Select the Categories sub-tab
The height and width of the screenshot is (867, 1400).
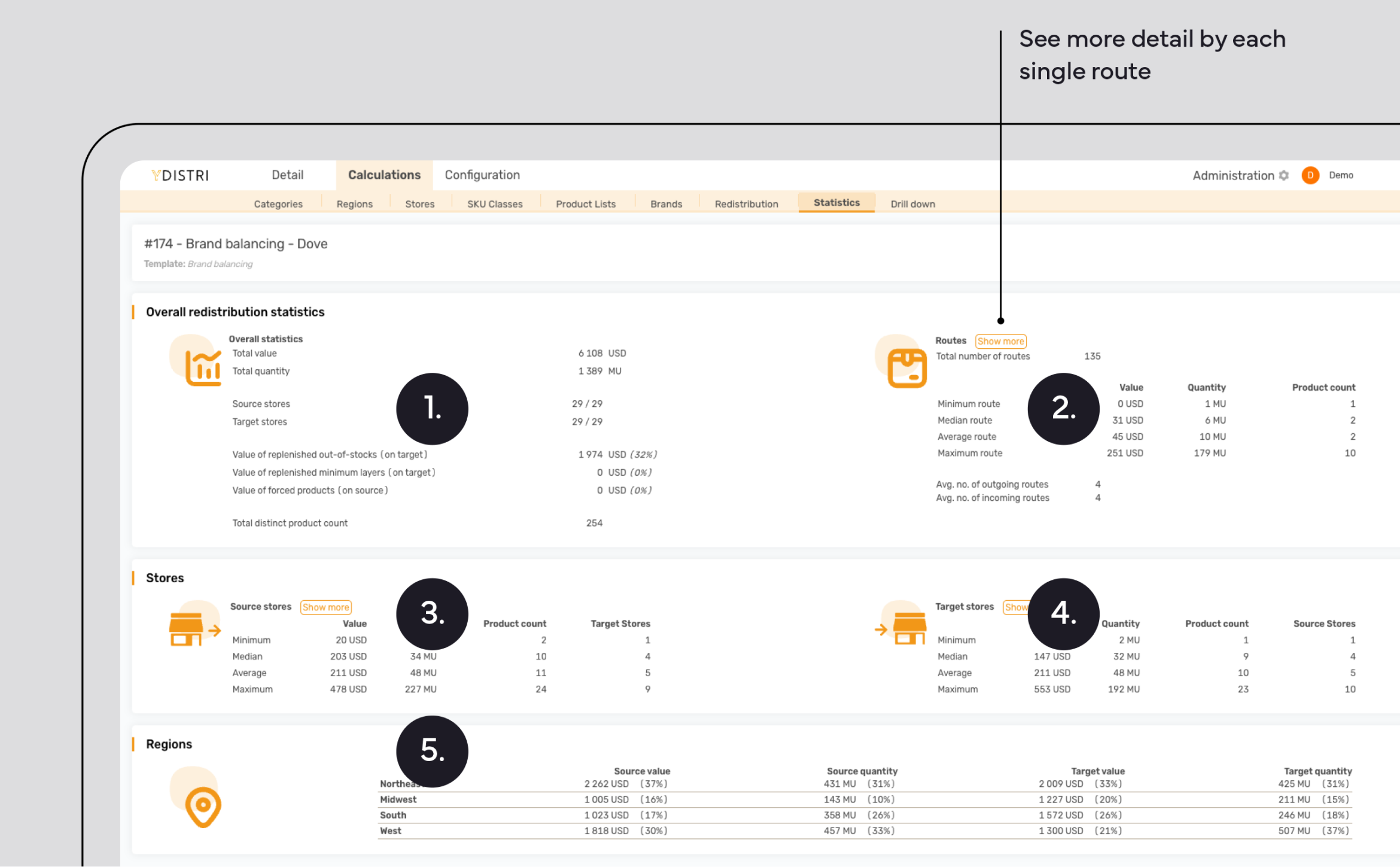278,204
